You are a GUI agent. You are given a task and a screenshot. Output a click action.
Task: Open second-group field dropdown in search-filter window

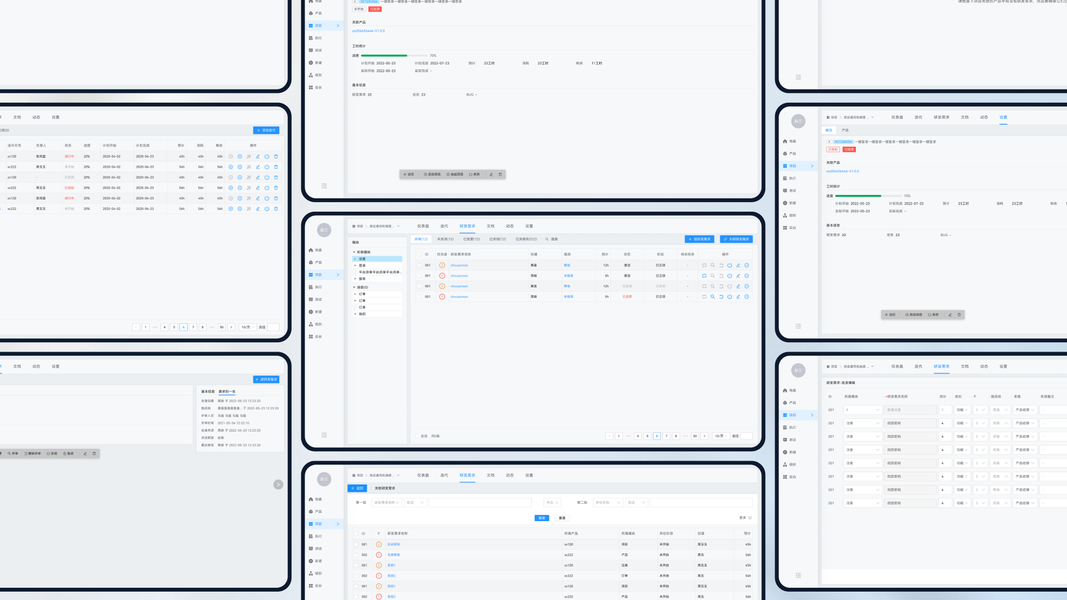click(608, 503)
